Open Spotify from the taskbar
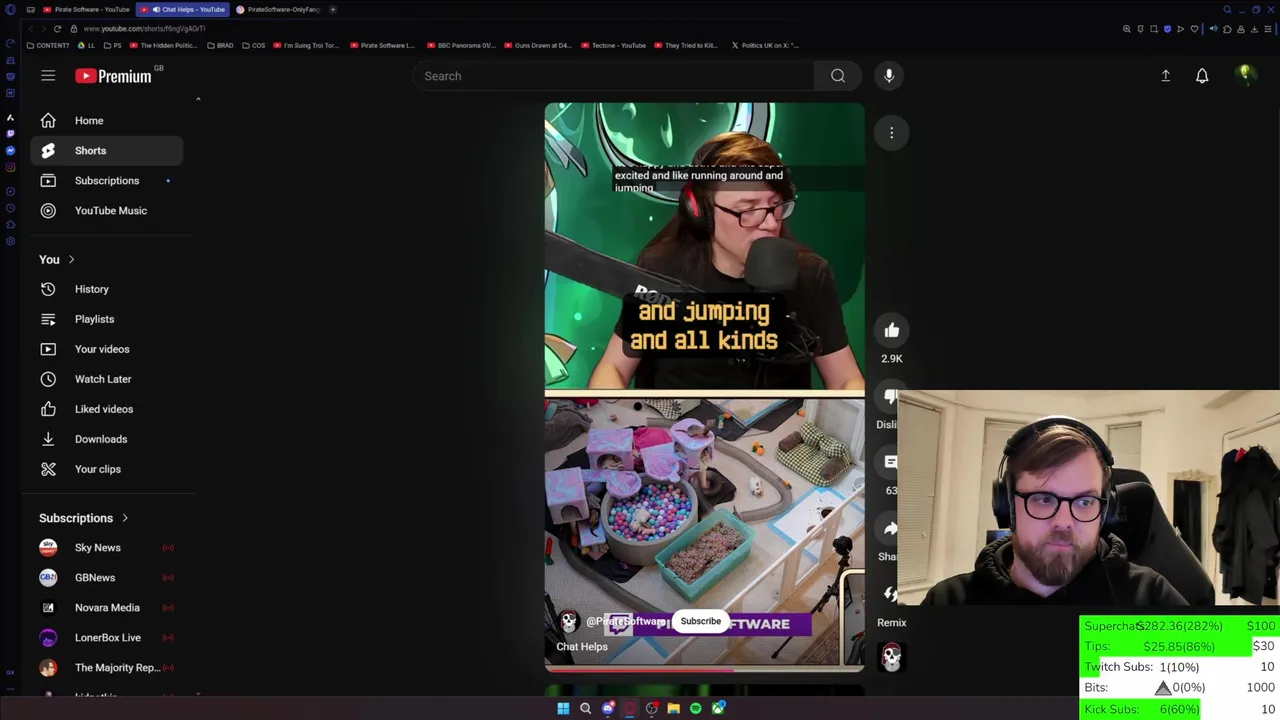The image size is (1280, 720). [696, 708]
